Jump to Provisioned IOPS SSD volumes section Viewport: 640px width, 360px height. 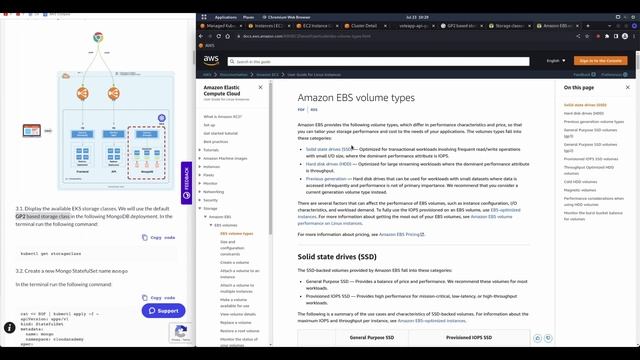[x=591, y=159]
